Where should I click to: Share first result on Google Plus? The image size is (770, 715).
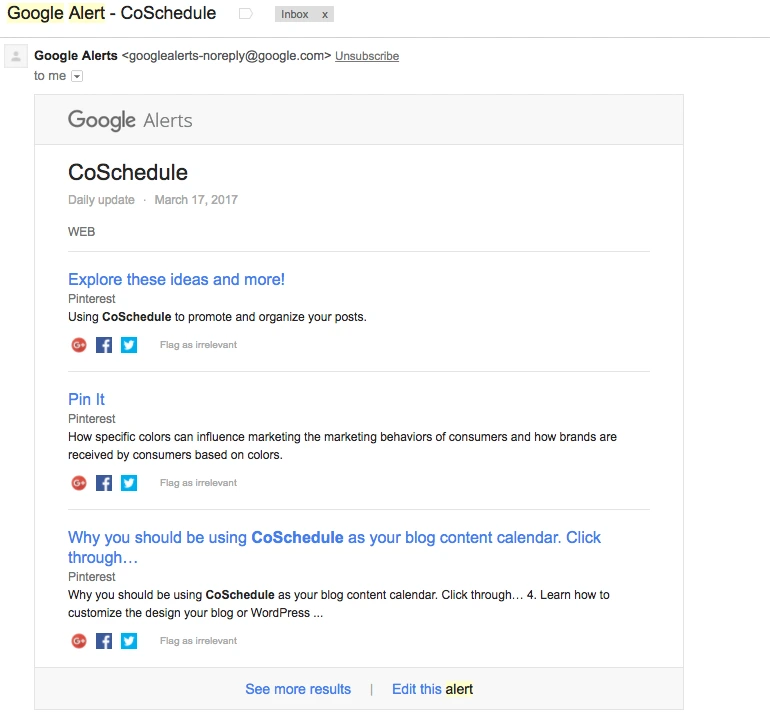[79, 345]
